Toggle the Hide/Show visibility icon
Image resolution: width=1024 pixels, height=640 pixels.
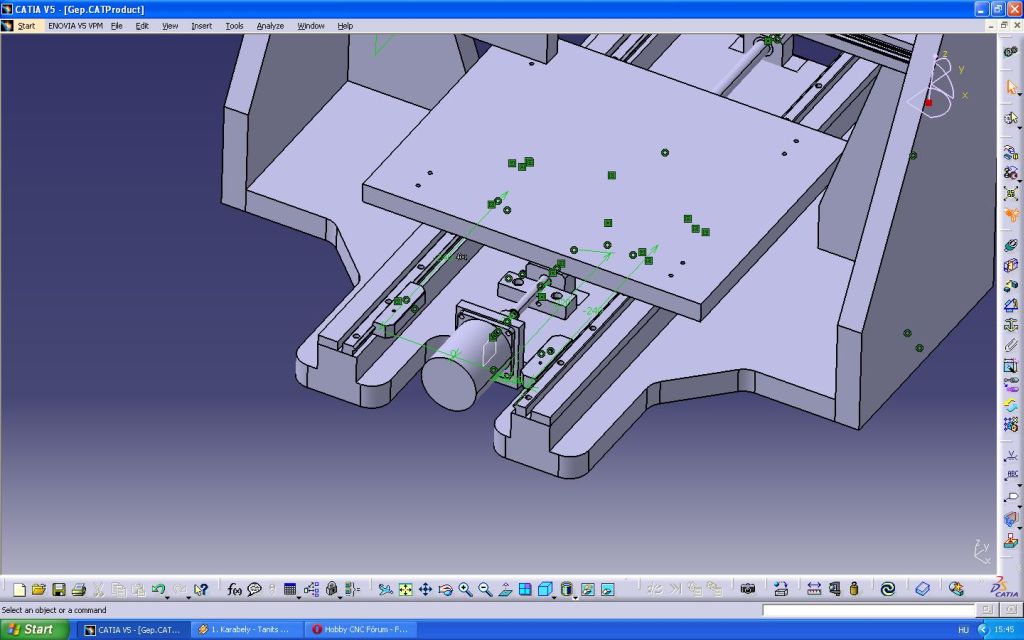tap(588, 590)
